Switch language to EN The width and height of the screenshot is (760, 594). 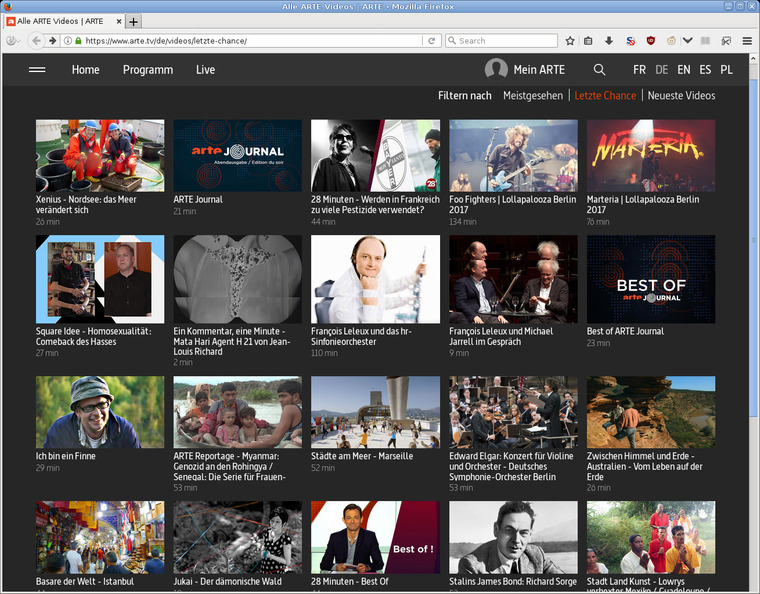tap(684, 70)
